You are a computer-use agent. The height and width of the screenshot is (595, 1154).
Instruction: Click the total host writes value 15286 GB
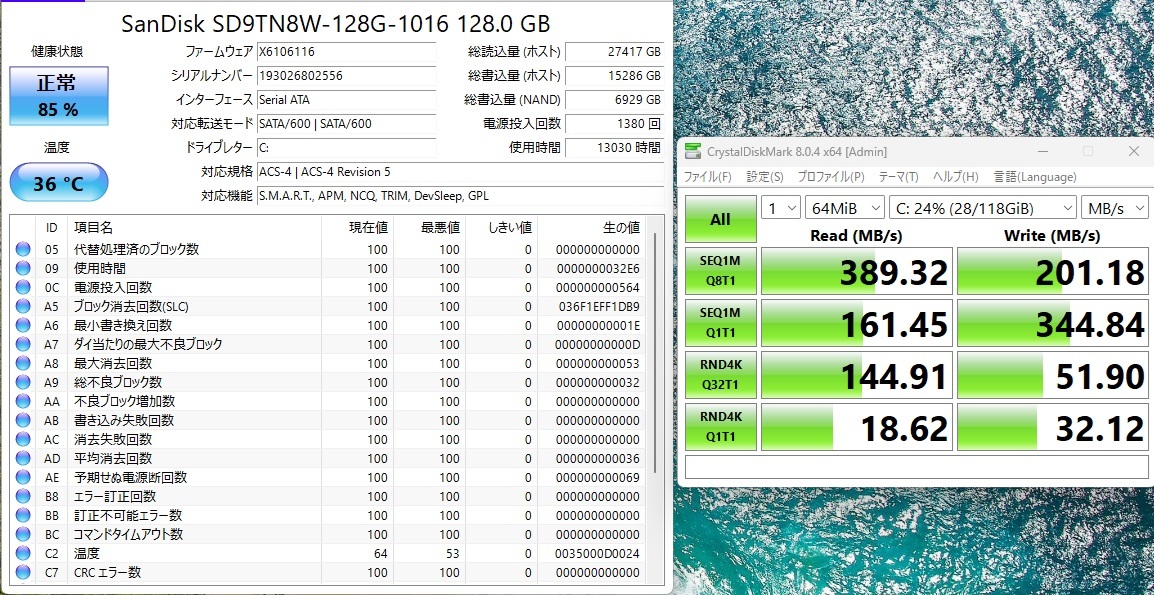click(x=615, y=76)
